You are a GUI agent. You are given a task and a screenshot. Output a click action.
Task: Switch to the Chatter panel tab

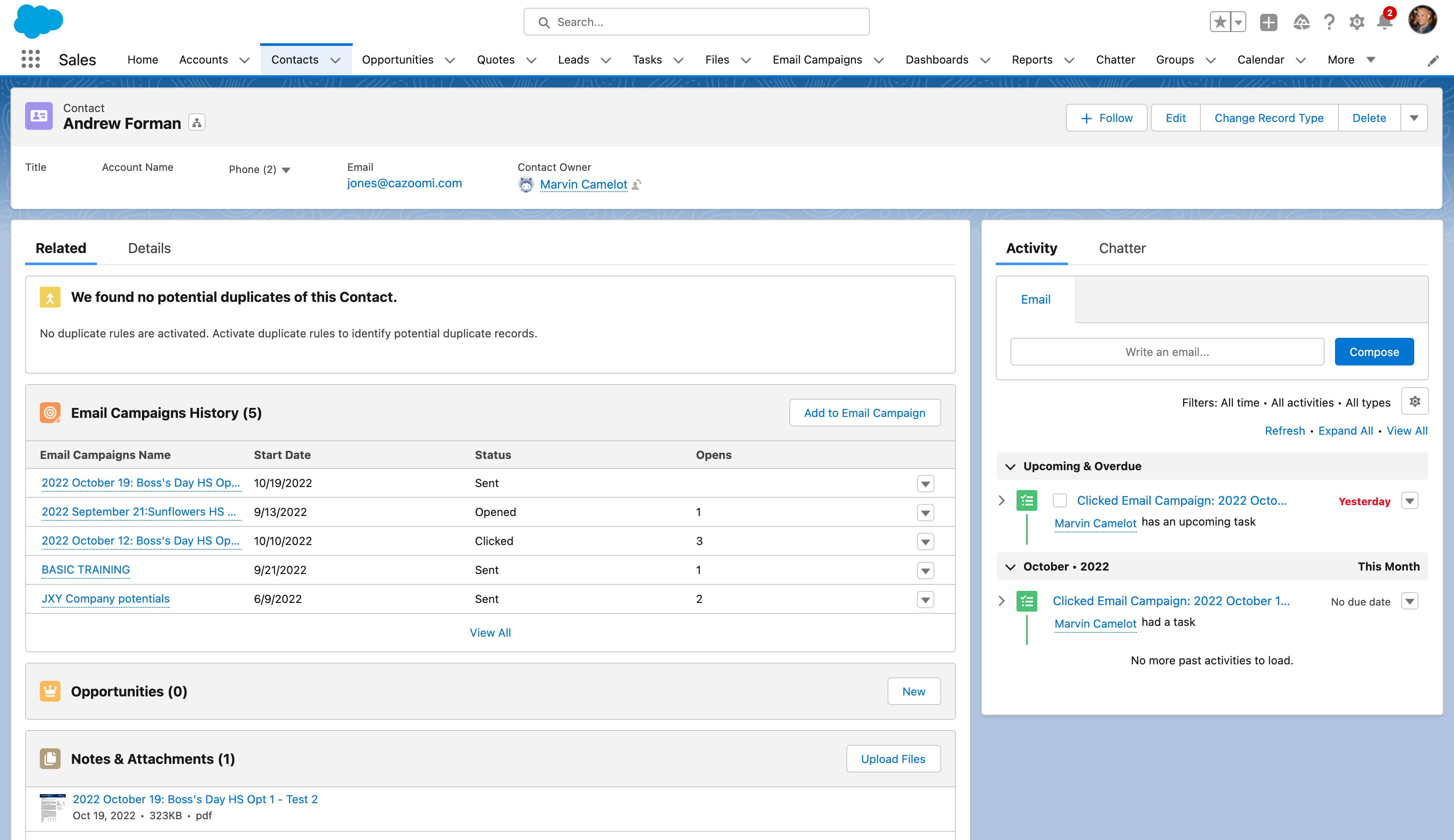(x=1122, y=248)
